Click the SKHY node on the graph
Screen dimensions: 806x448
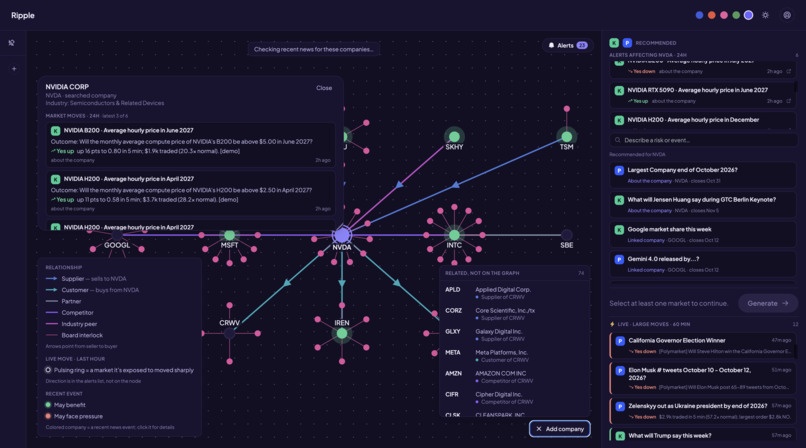click(x=454, y=137)
